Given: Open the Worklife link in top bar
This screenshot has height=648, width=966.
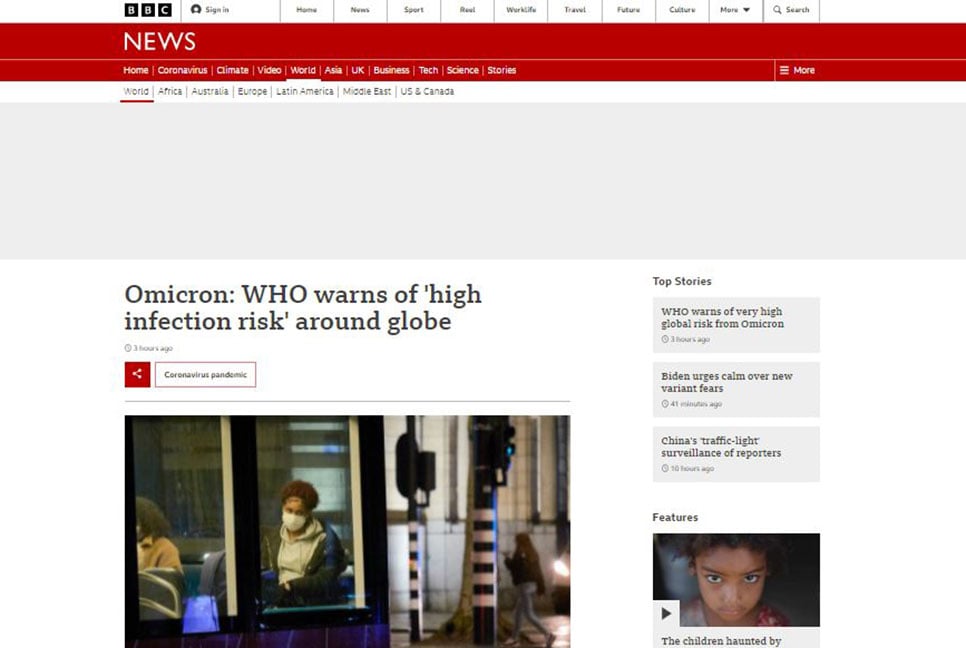Looking at the screenshot, I should (x=521, y=10).
